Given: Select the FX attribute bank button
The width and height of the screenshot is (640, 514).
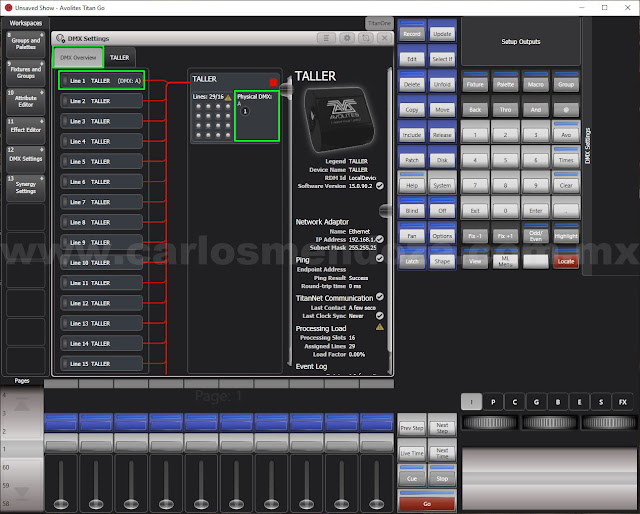Looking at the screenshot, I should click(x=622, y=402).
